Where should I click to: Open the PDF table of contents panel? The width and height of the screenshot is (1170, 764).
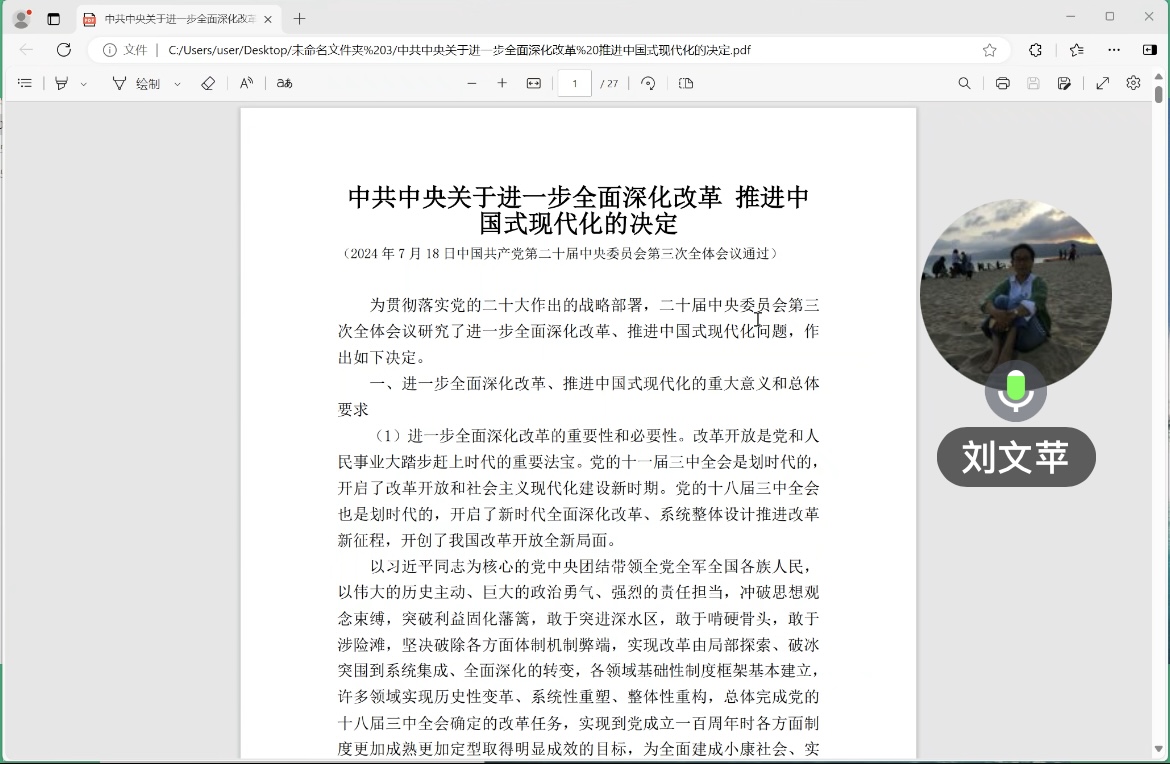tap(25, 84)
